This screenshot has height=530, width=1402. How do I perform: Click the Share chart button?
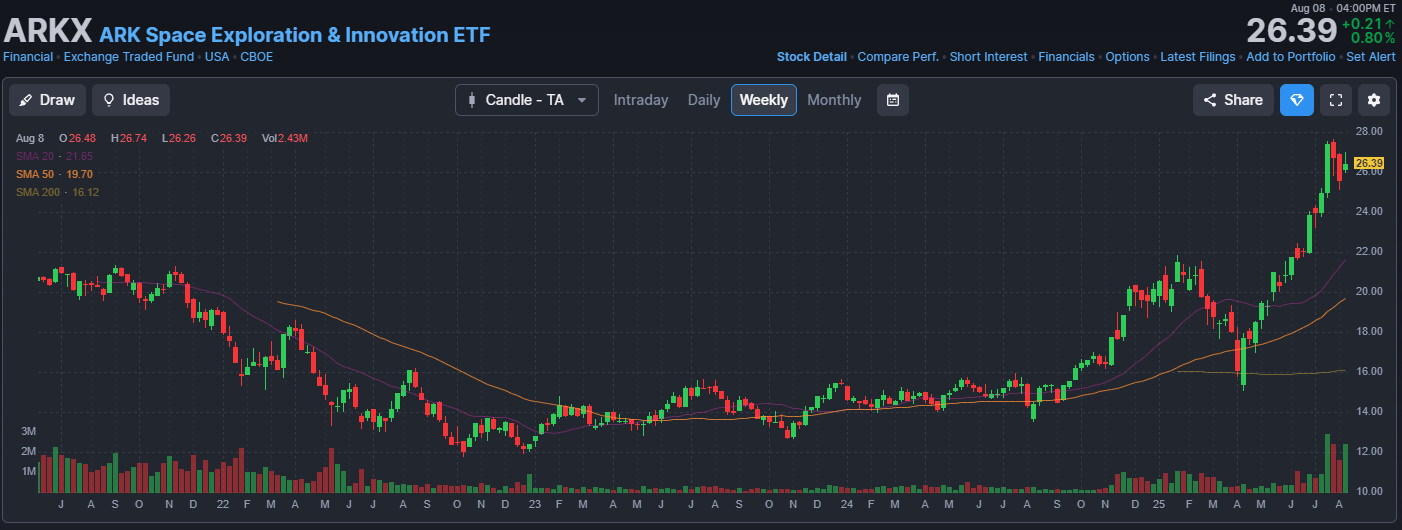pos(1233,100)
